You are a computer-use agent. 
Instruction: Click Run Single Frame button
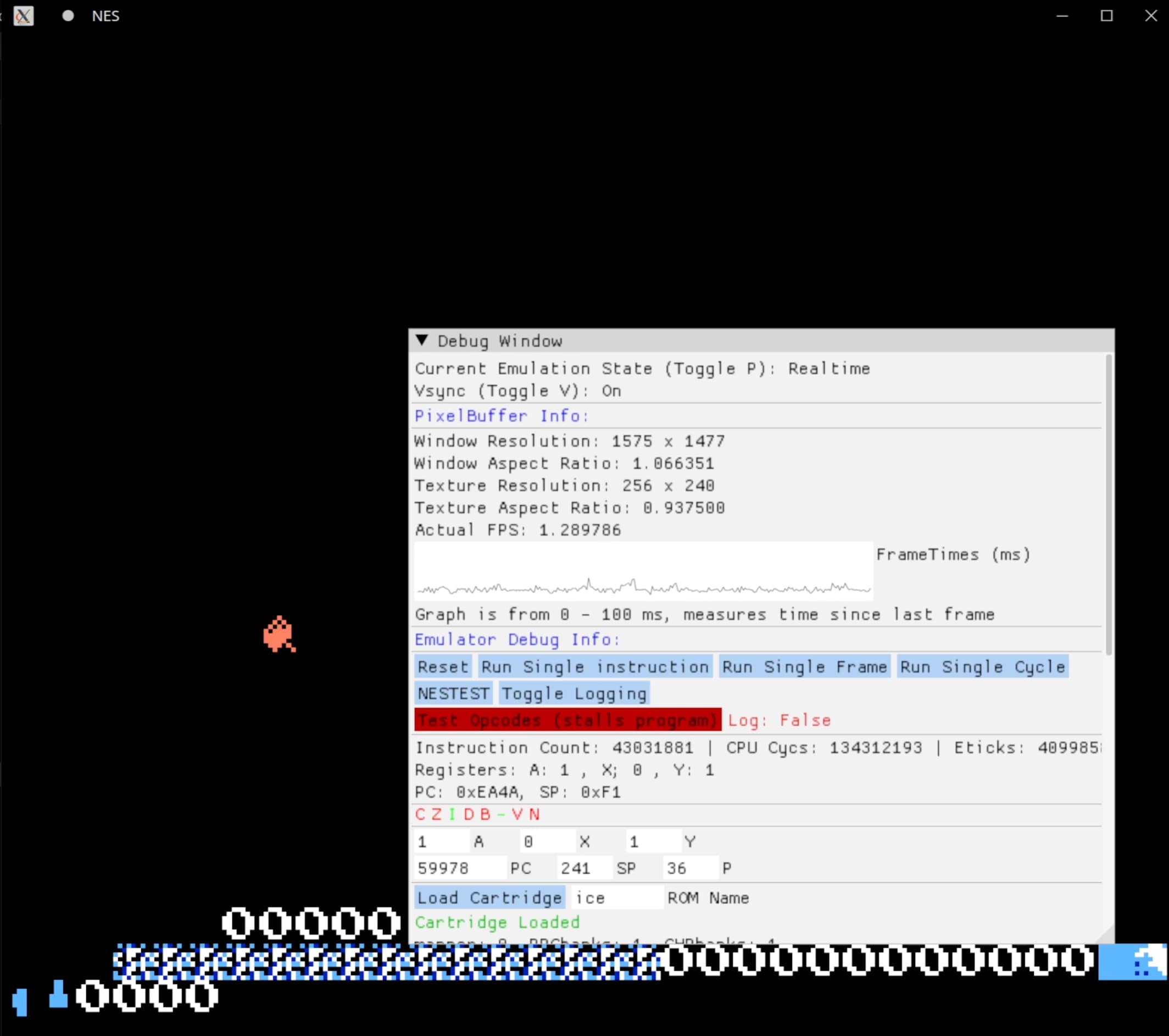804,667
